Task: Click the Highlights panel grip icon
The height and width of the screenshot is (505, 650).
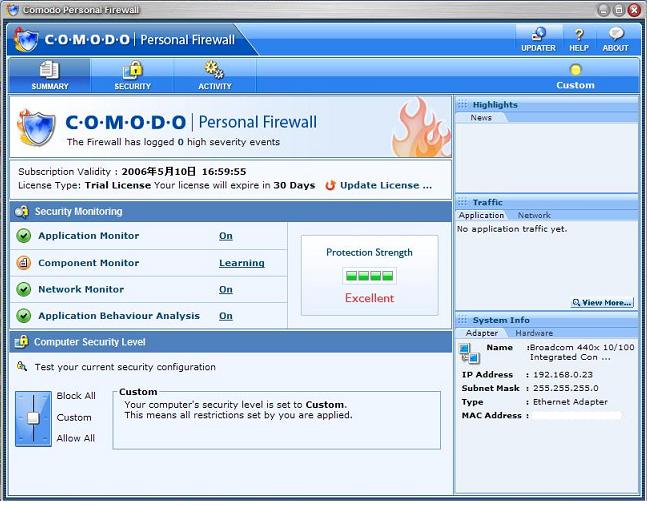Action: [463, 105]
